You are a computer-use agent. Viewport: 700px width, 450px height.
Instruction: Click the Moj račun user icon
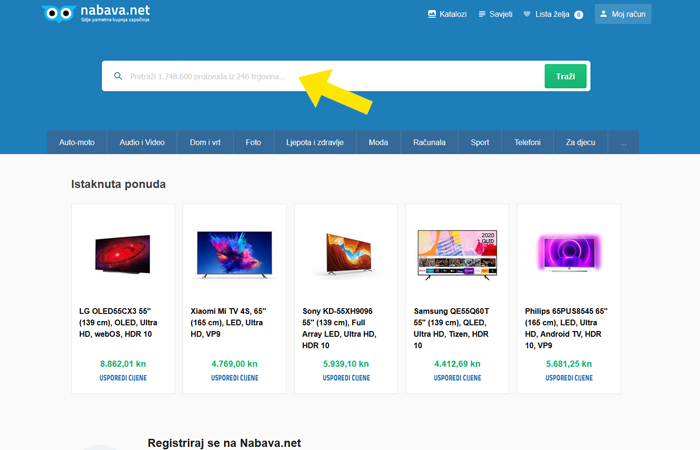pyautogui.click(x=604, y=14)
